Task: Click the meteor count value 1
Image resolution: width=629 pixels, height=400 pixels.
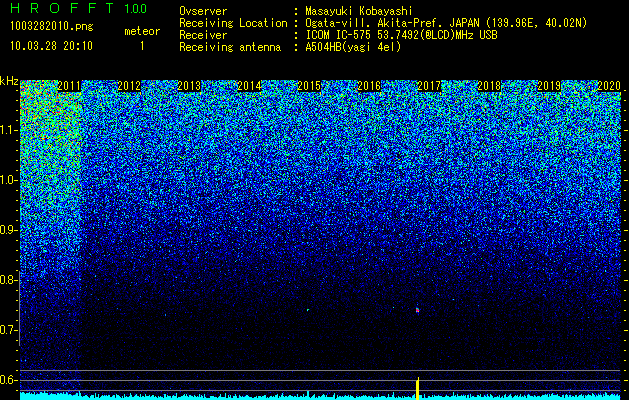Action: 142,46
